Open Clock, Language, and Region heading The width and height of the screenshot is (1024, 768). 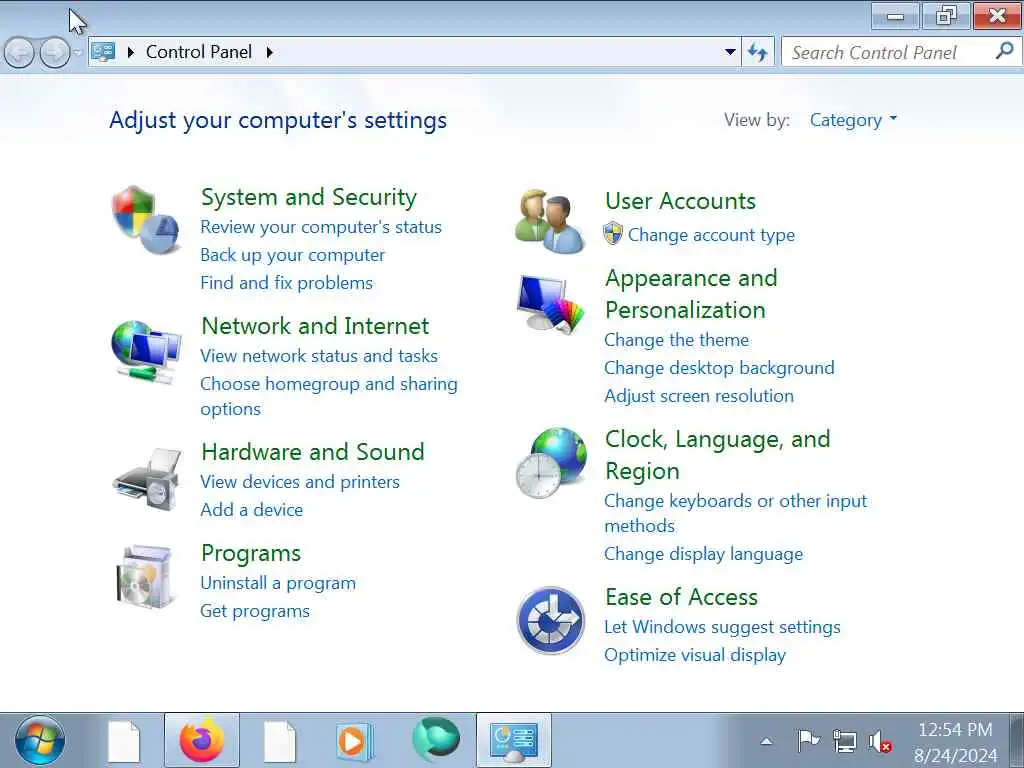click(x=717, y=455)
